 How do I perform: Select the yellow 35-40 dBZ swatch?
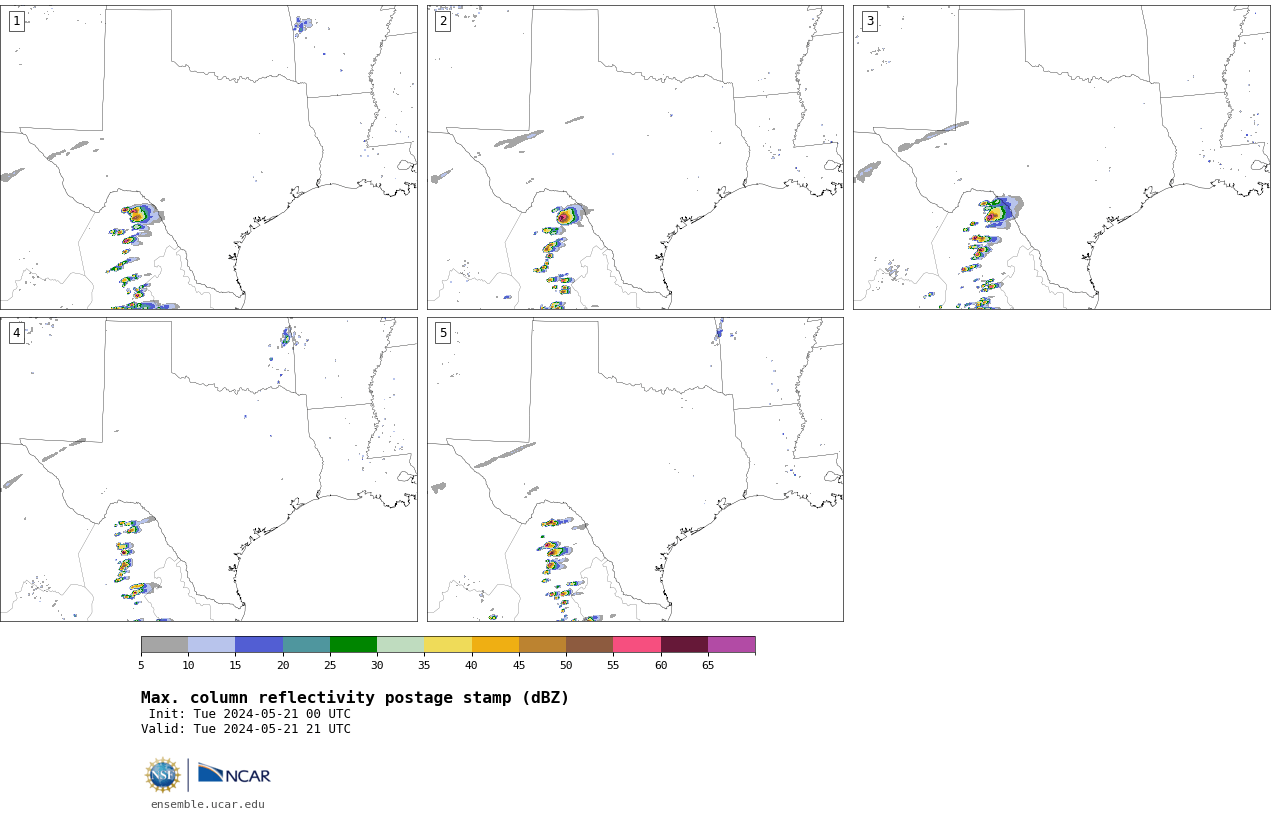(448, 645)
